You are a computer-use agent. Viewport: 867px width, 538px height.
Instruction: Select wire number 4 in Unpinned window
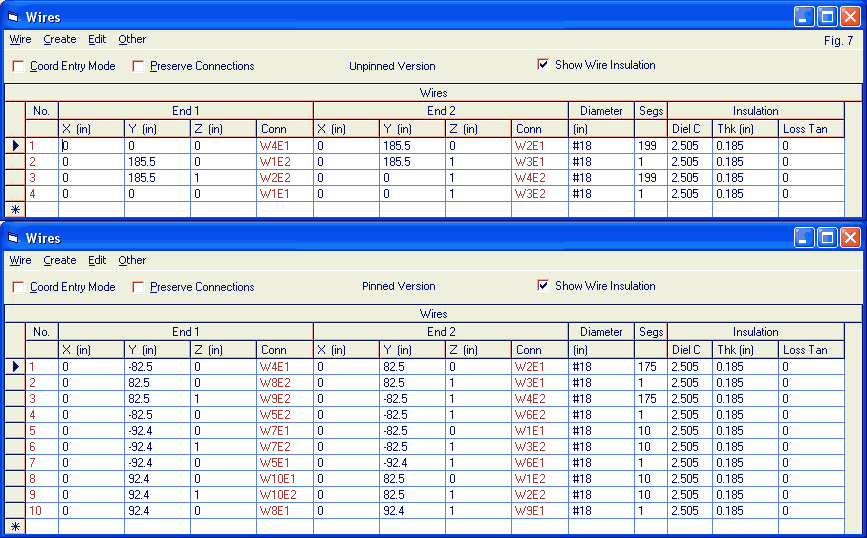(x=42, y=194)
